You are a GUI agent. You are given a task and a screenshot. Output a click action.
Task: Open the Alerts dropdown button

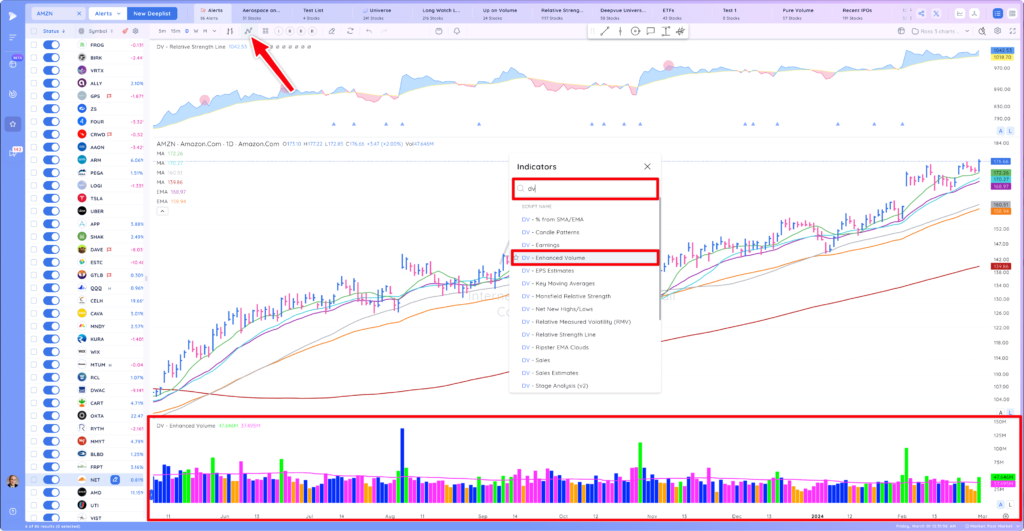[x=108, y=13]
